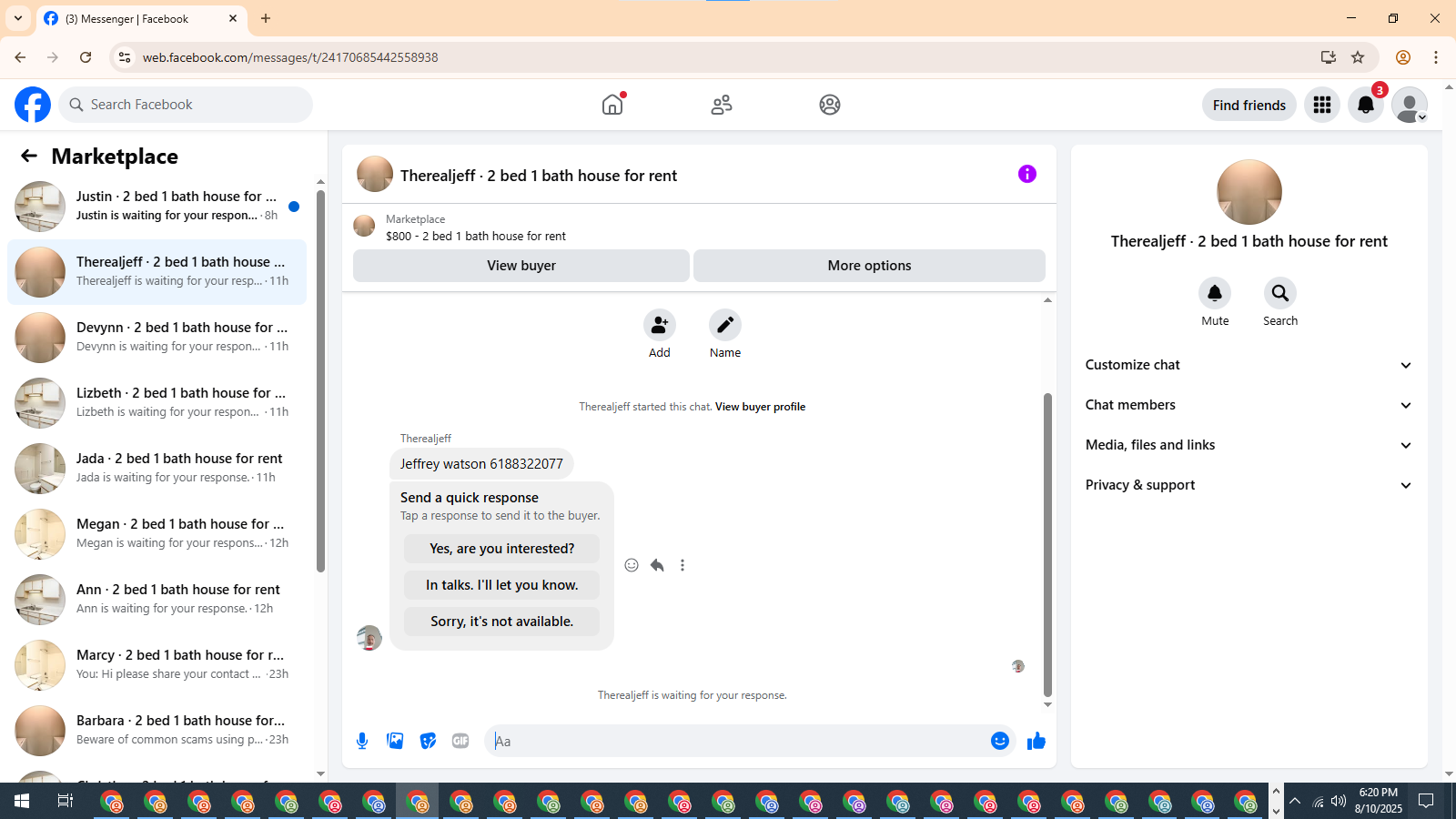The width and height of the screenshot is (1456, 819).
Task: Focus the Search Facebook field
Action: coord(186,105)
